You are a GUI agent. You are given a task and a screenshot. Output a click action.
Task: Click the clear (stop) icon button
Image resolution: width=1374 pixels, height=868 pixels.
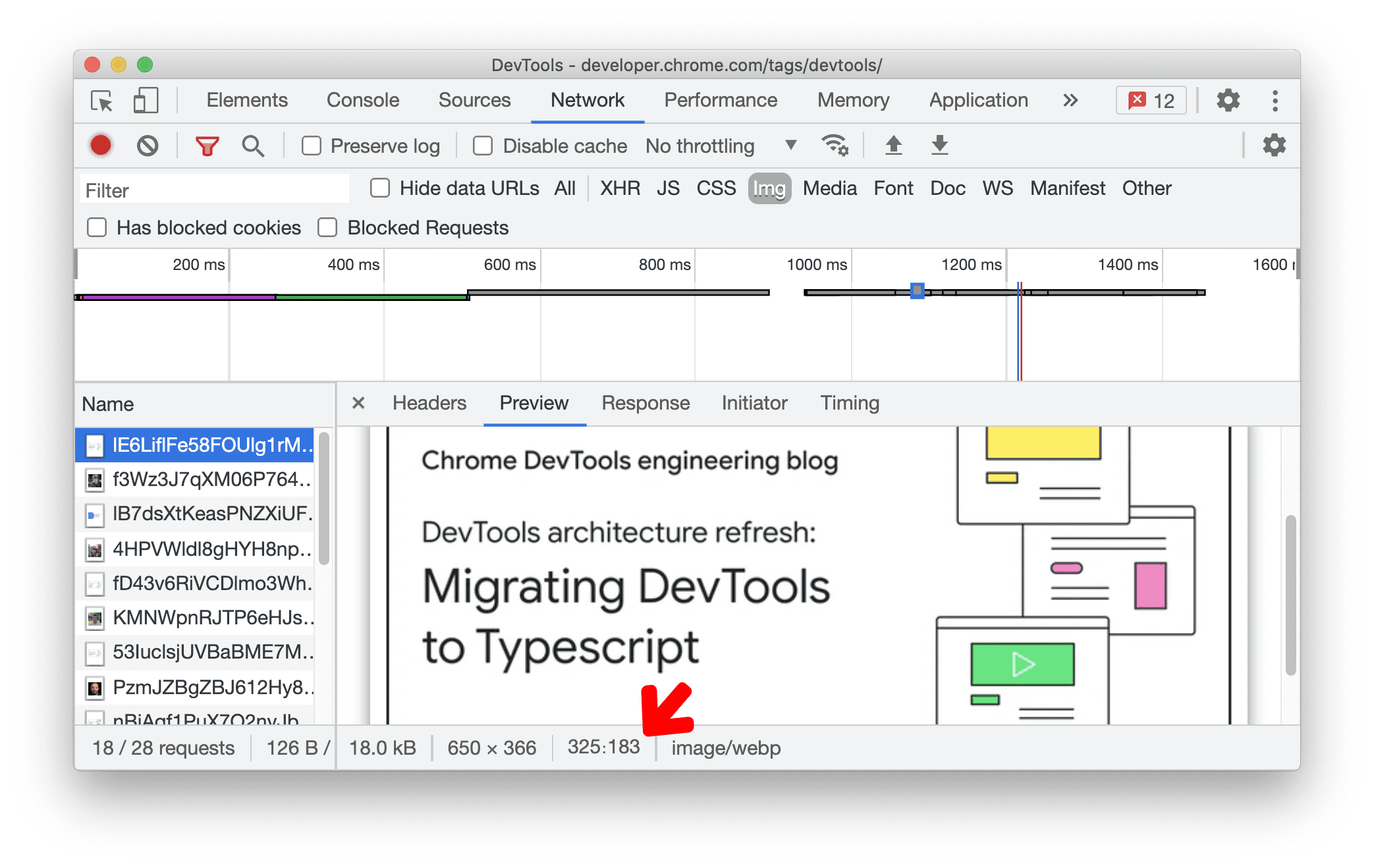[x=148, y=146]
